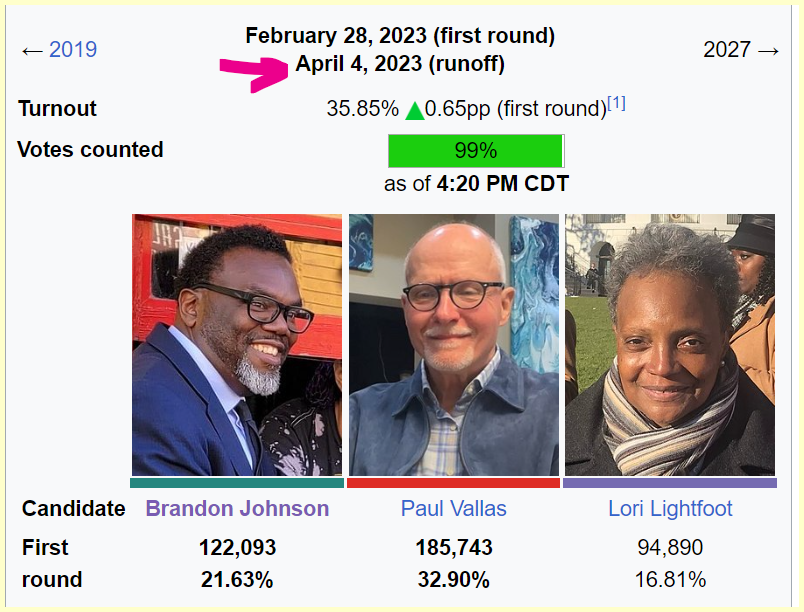Screen dimensions: 804x612
Task: Click the green turnout increase triangle
Action: [x=415, y=109]
